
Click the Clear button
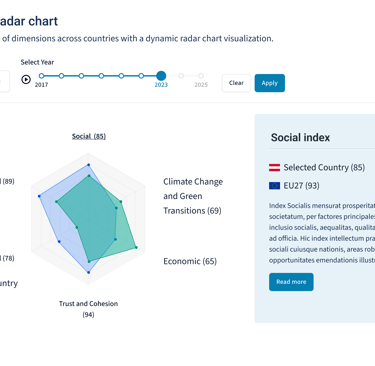236,83
